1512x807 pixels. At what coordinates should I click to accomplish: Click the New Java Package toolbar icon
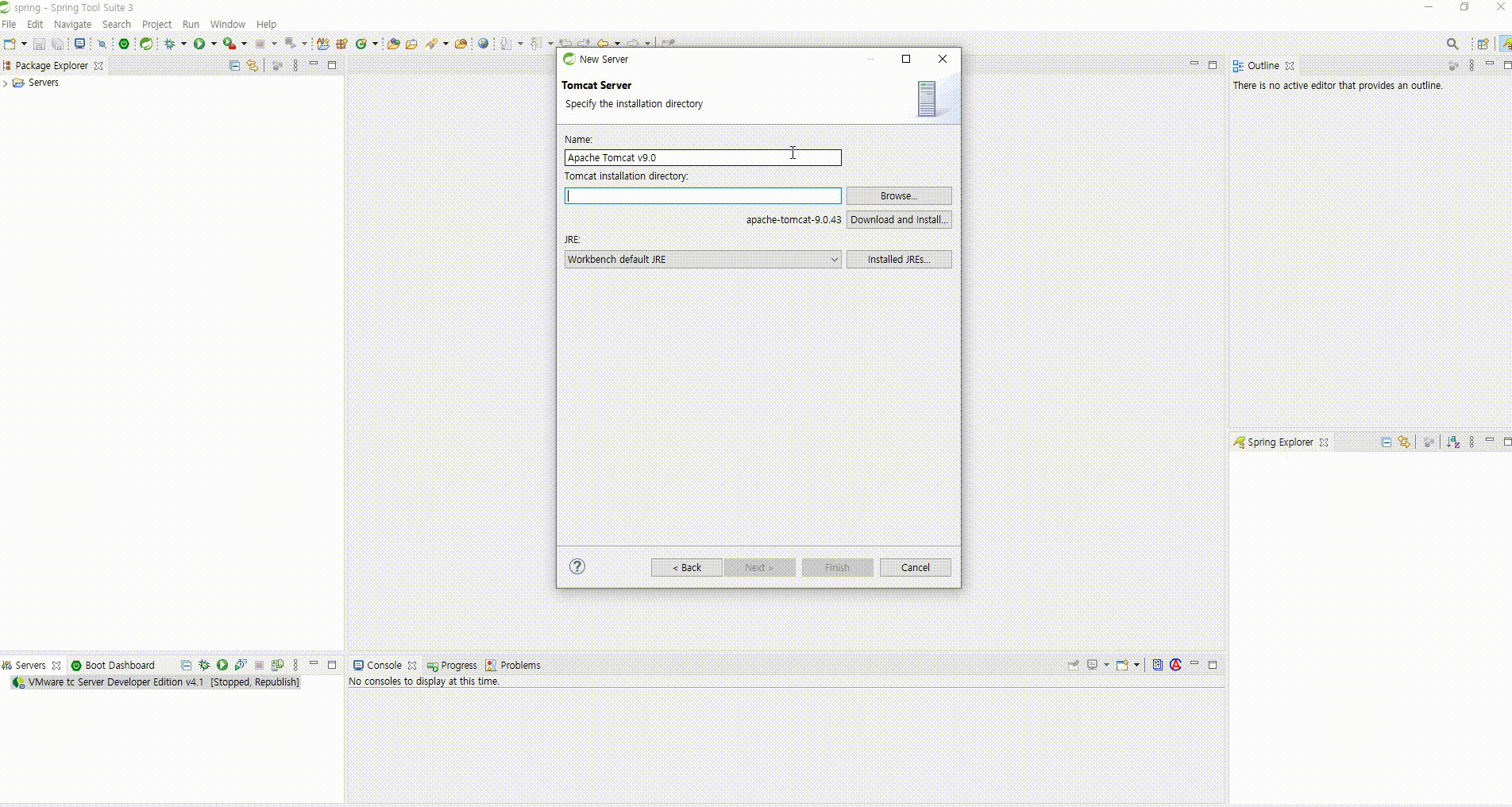(341, 44)
